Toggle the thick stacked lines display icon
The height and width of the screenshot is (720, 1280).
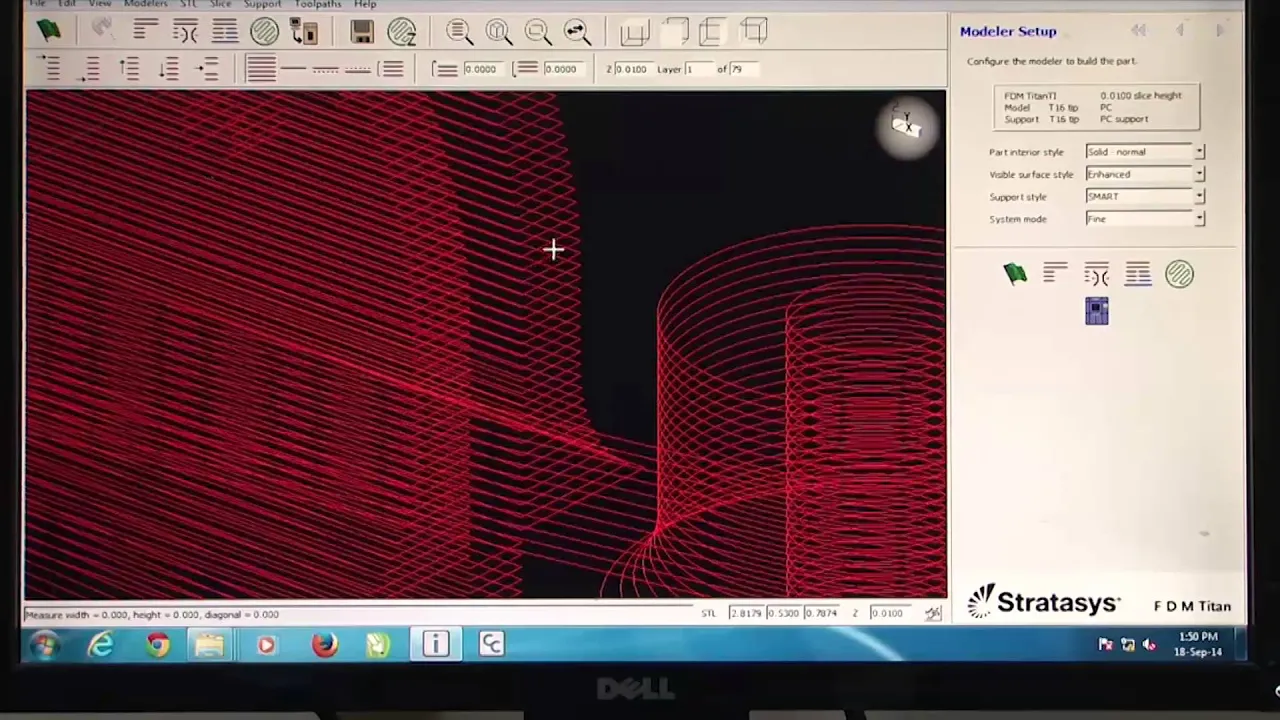[261, 69]
